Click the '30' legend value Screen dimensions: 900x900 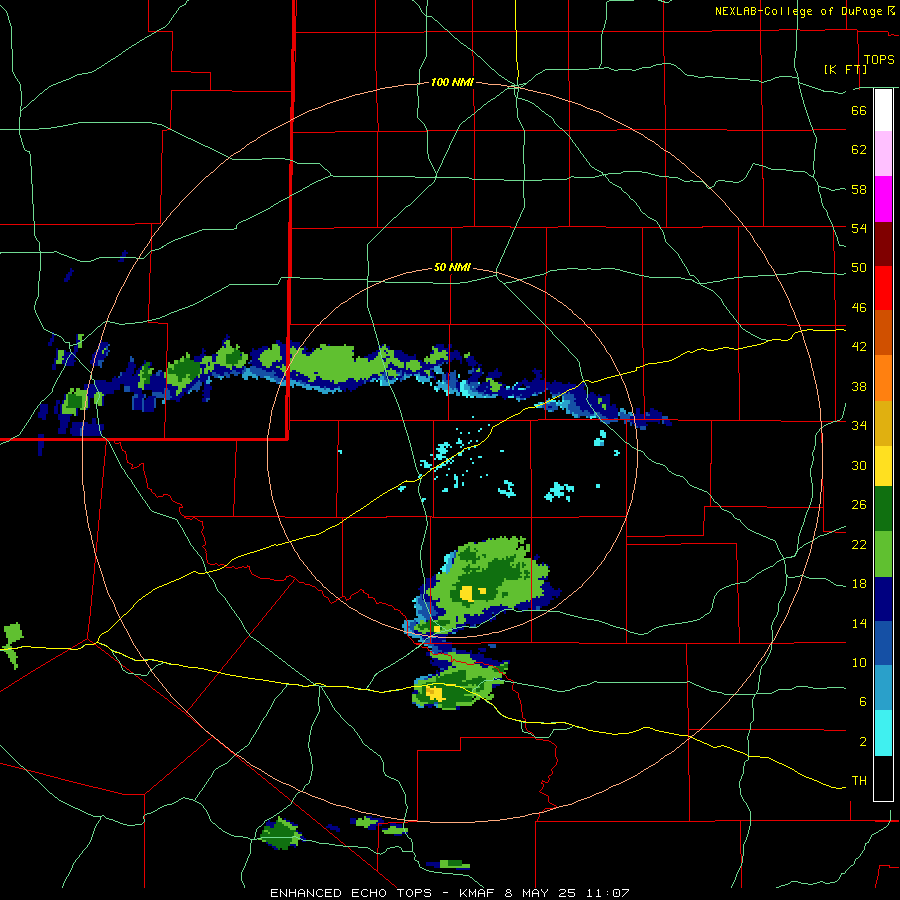coord(859,465)
